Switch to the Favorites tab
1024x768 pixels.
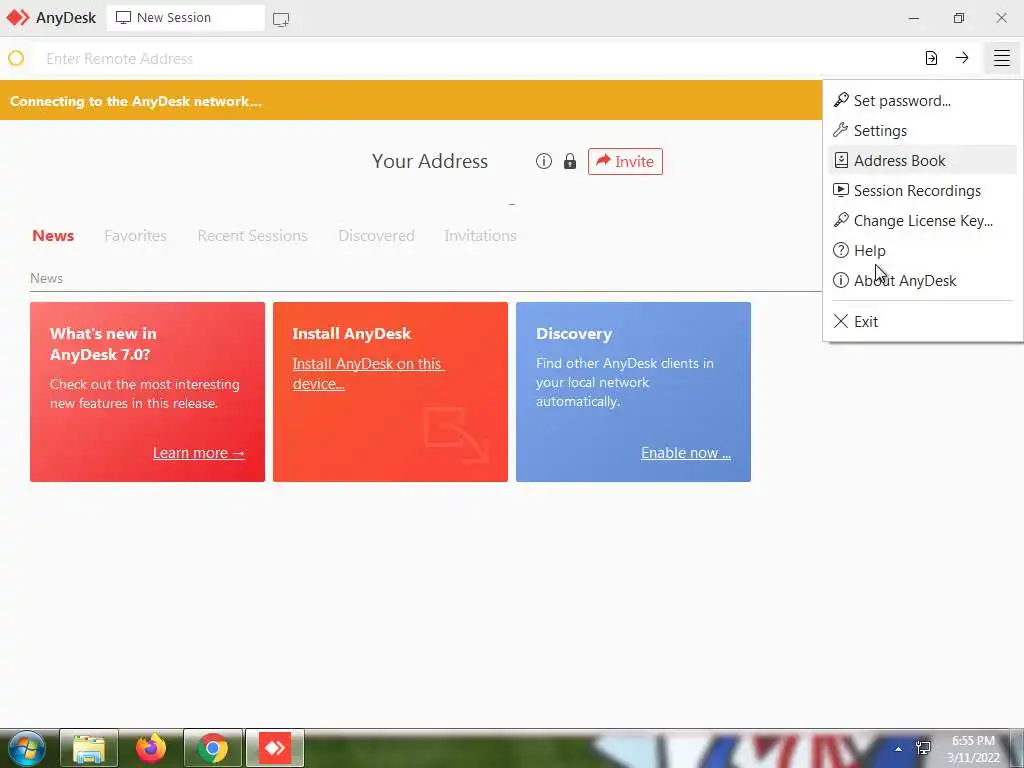[x=135, y=236]
